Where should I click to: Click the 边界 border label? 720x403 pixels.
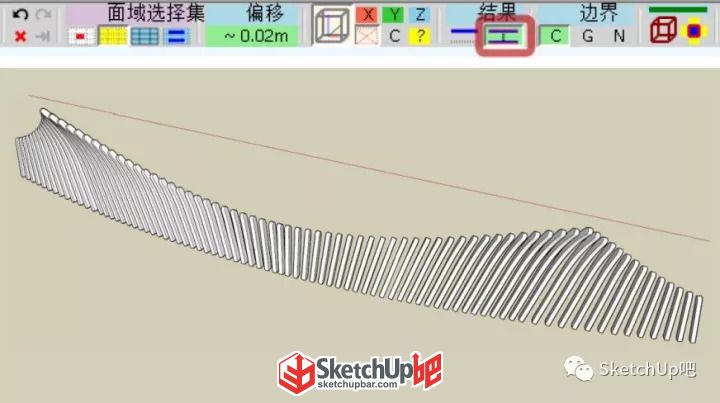[600, 13]
